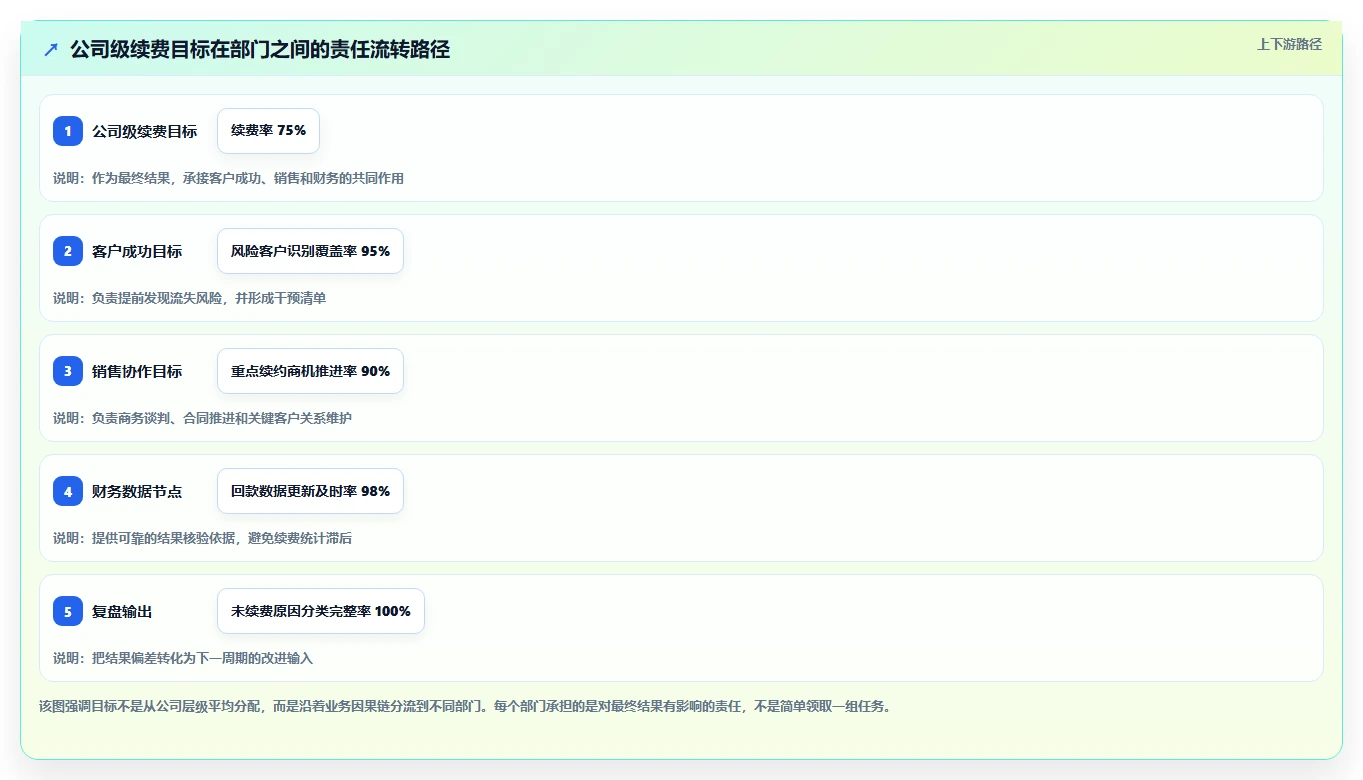Click step number badge 3
The height and width of the screenshot is (780, 1363).
(x=68, y=371)
